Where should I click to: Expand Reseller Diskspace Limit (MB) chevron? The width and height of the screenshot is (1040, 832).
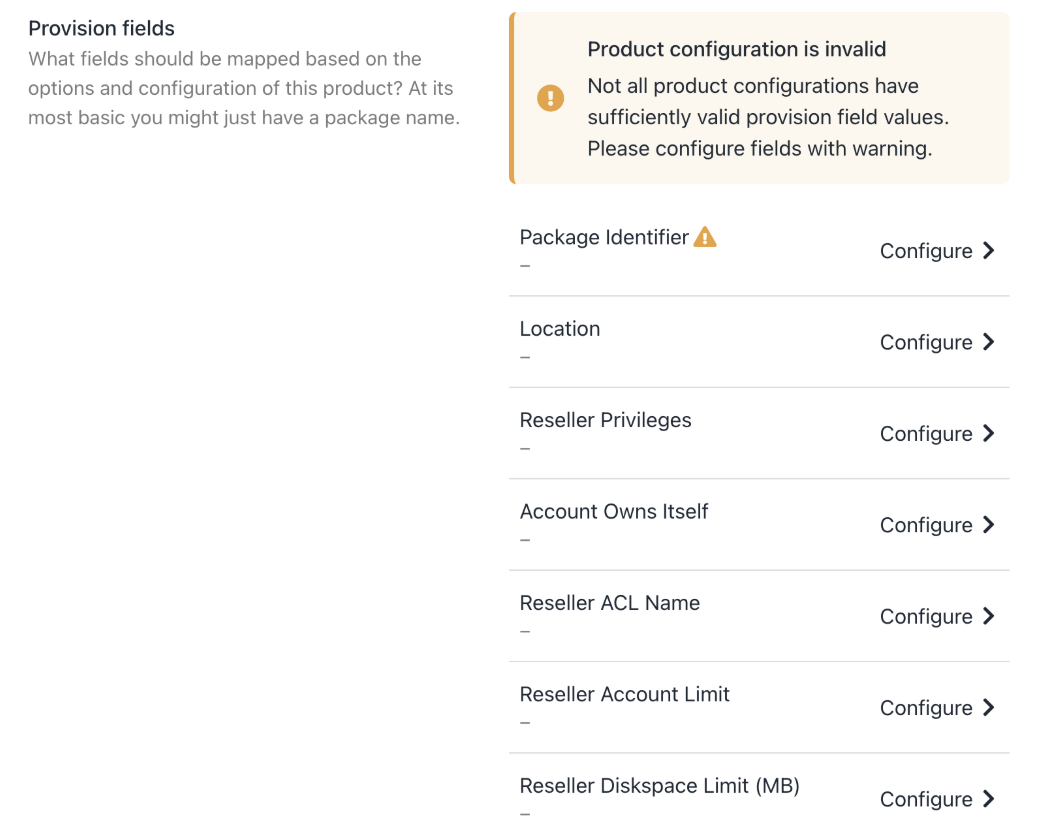(988, 799)
